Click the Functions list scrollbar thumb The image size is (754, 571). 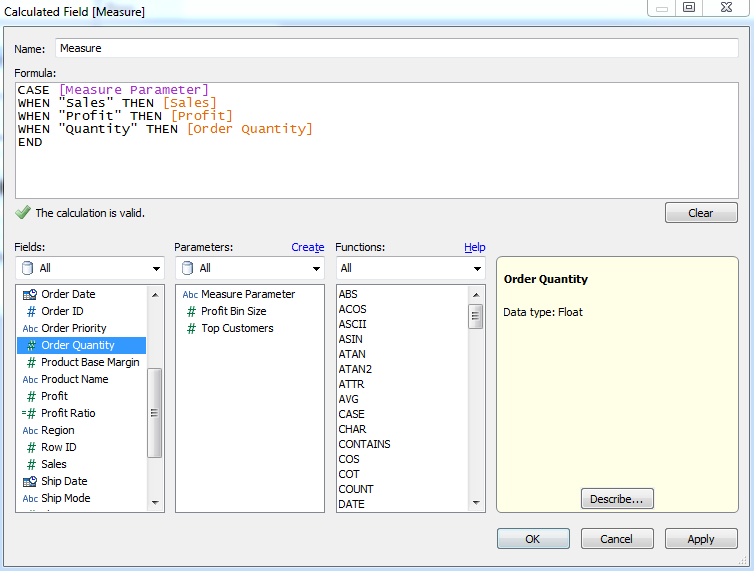coord(476,316)
